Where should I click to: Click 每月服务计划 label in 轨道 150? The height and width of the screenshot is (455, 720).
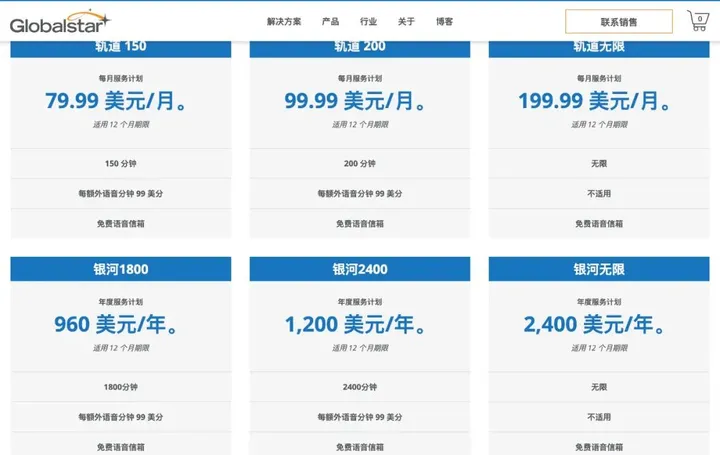click(121, 79)
